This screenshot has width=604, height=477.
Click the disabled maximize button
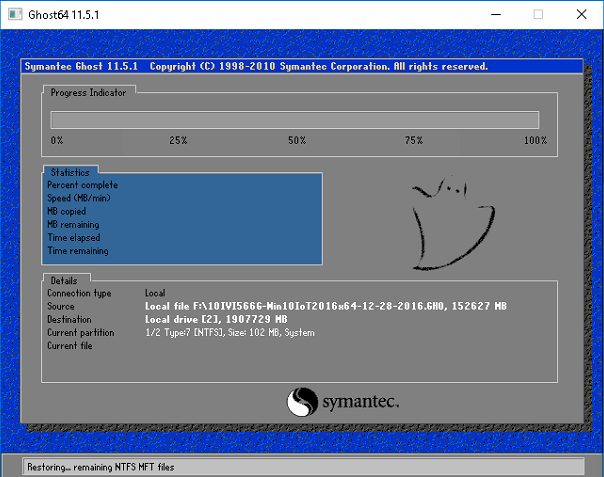(x=538, y=15)
